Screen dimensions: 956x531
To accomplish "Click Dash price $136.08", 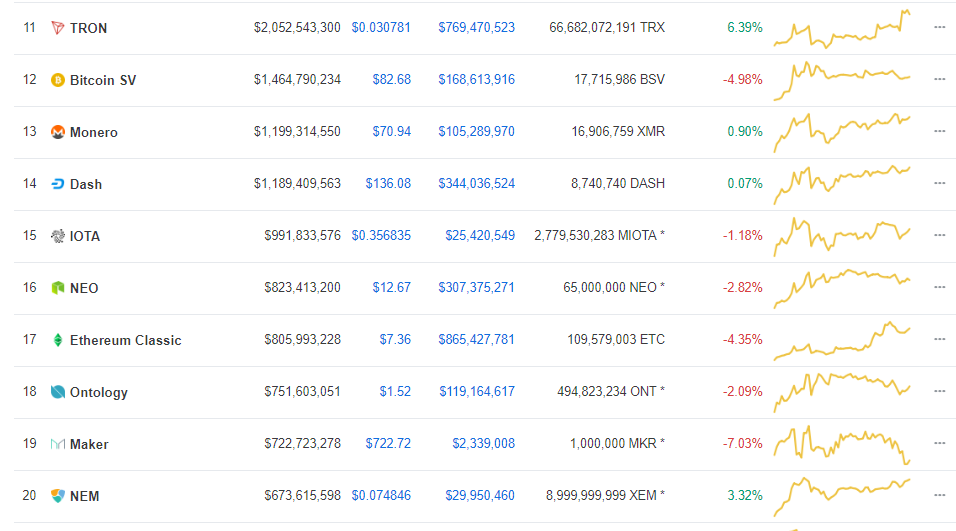I will [388, 184].
